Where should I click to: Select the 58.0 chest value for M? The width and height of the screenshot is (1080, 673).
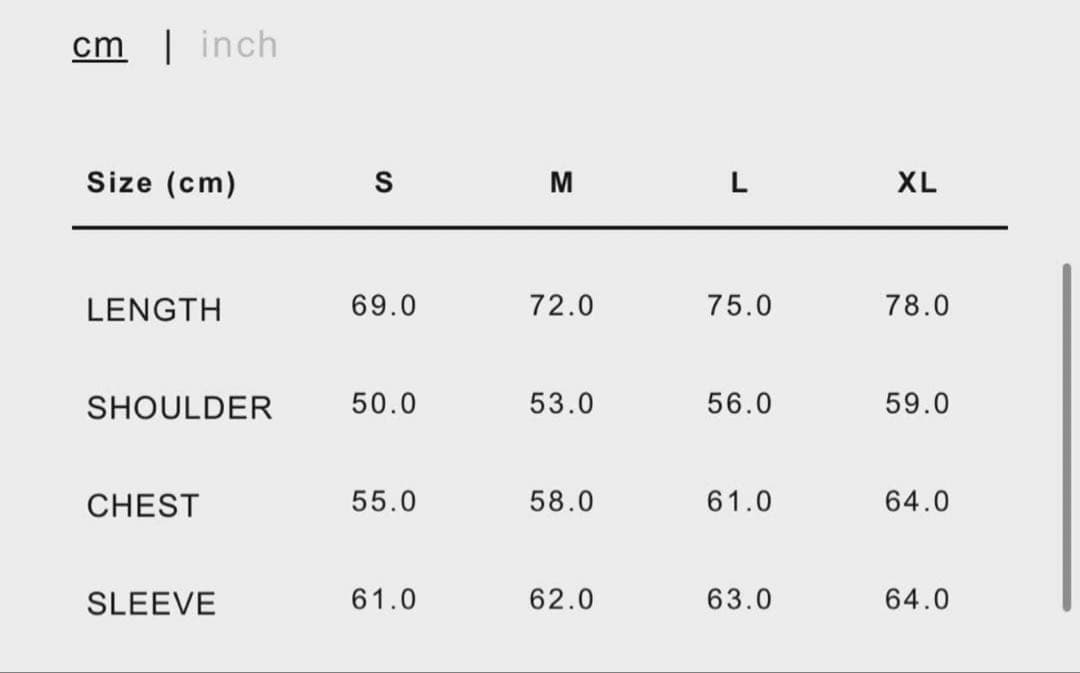pos(561,501)
